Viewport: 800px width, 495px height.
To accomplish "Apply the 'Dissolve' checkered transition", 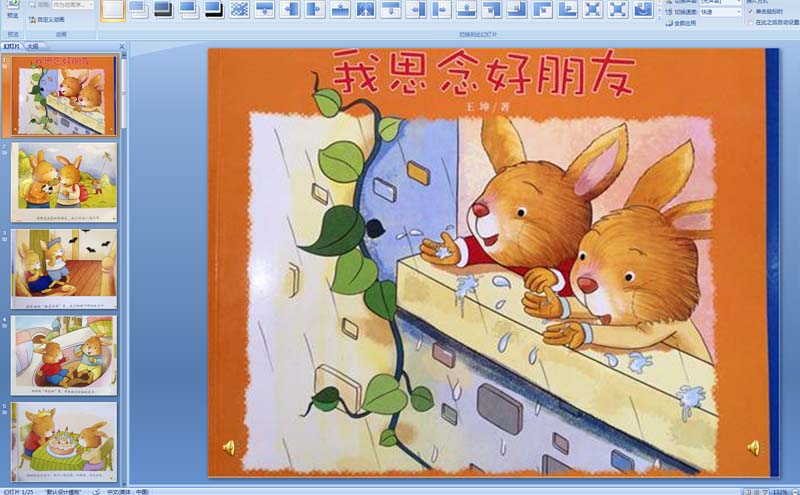I will [x=239, y=9].
